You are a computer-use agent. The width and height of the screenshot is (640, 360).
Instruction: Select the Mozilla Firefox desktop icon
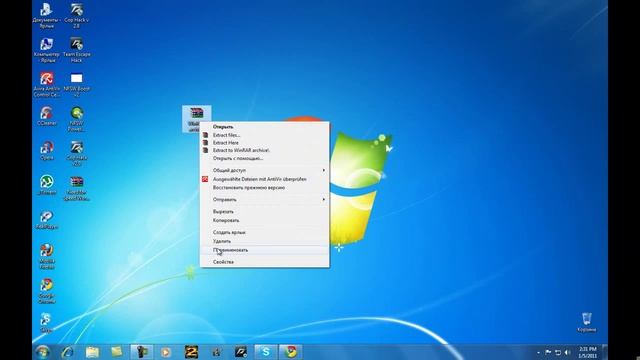point(47,257)
